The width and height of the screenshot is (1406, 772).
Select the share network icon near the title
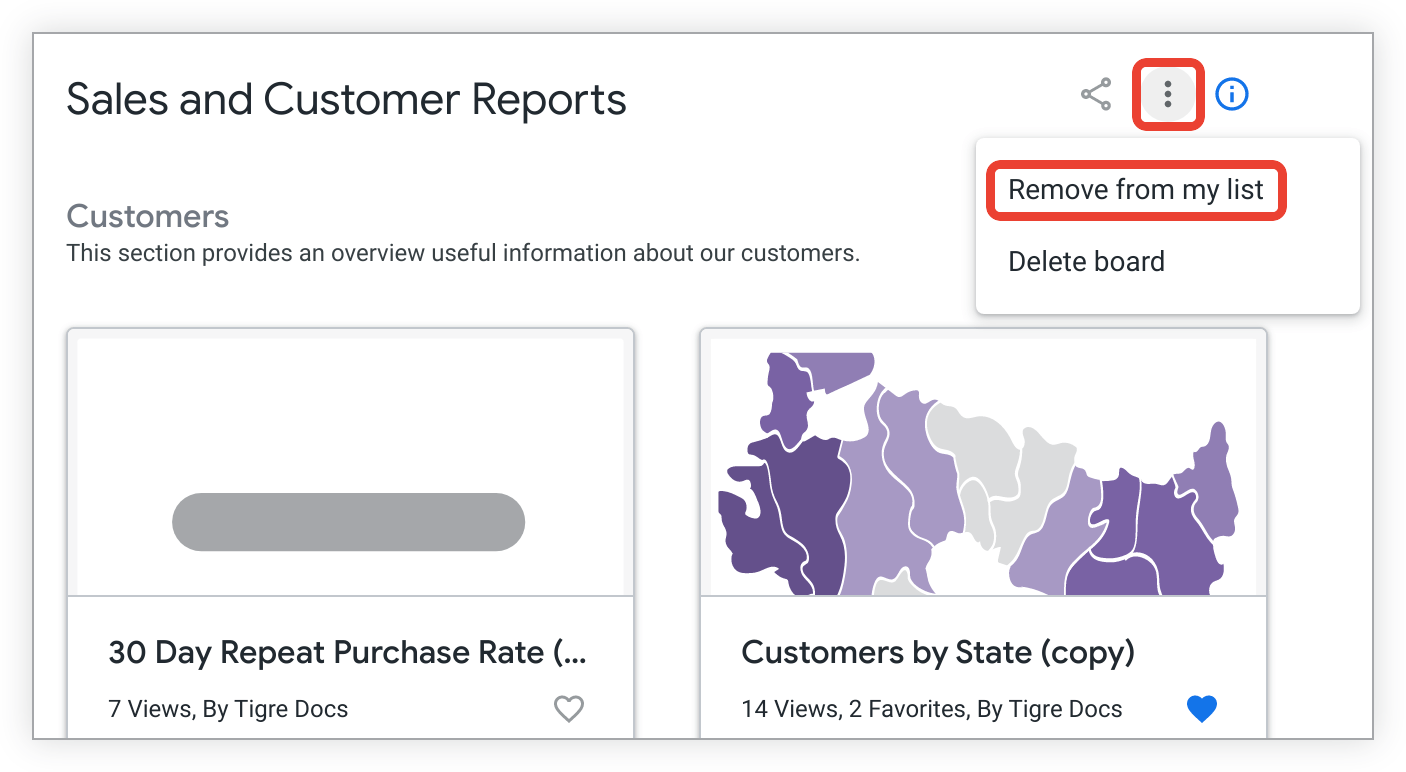(x=1095, y=94)
